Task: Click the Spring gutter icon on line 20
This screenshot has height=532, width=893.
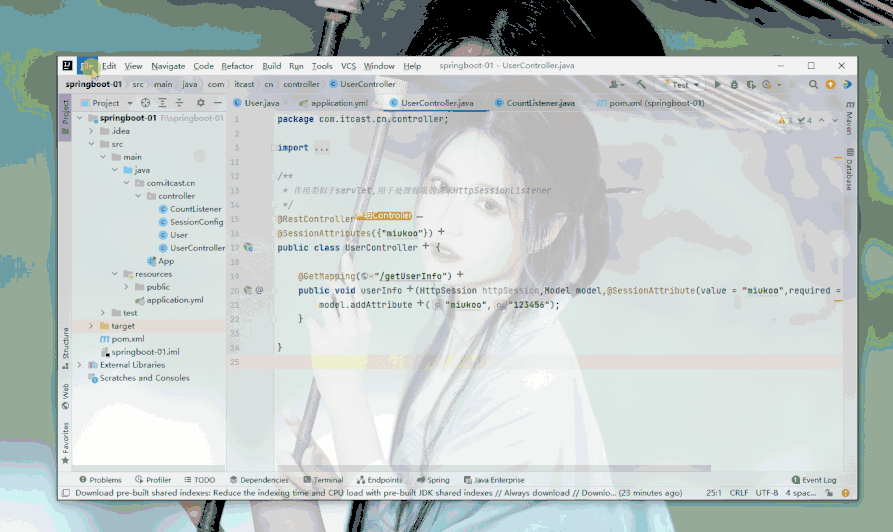Action: (248, 290)
